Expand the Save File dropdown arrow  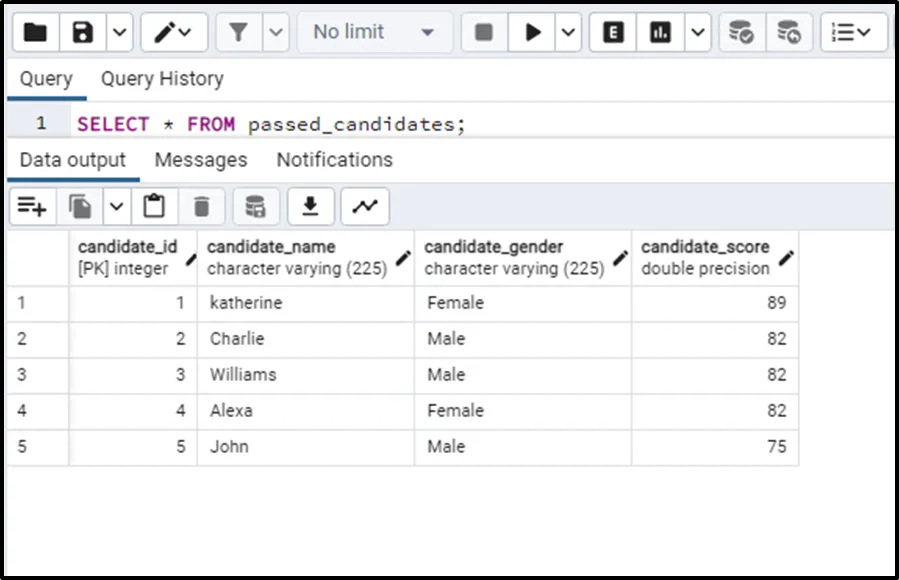pos(118,33)
